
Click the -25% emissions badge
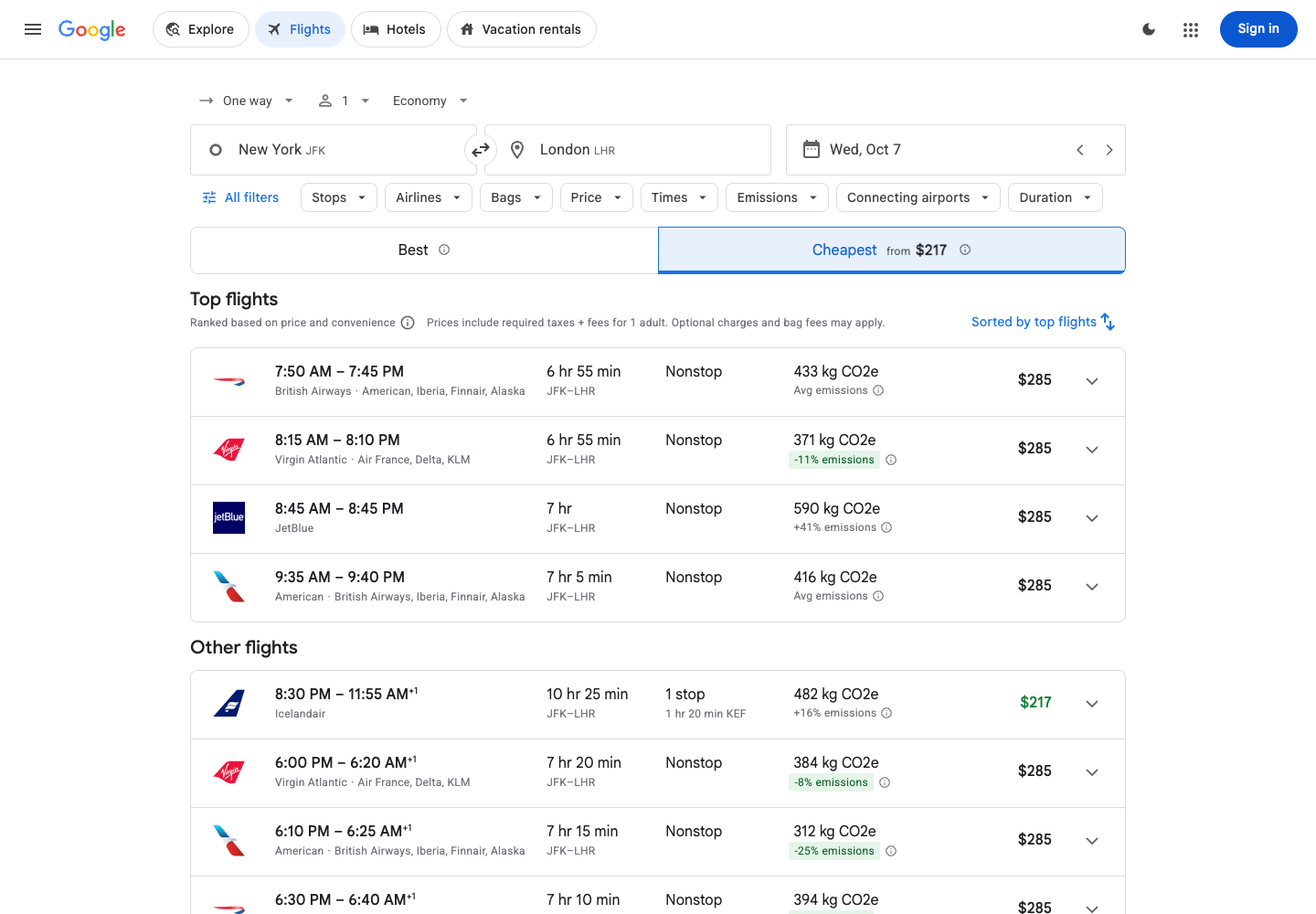click(834, 851)
